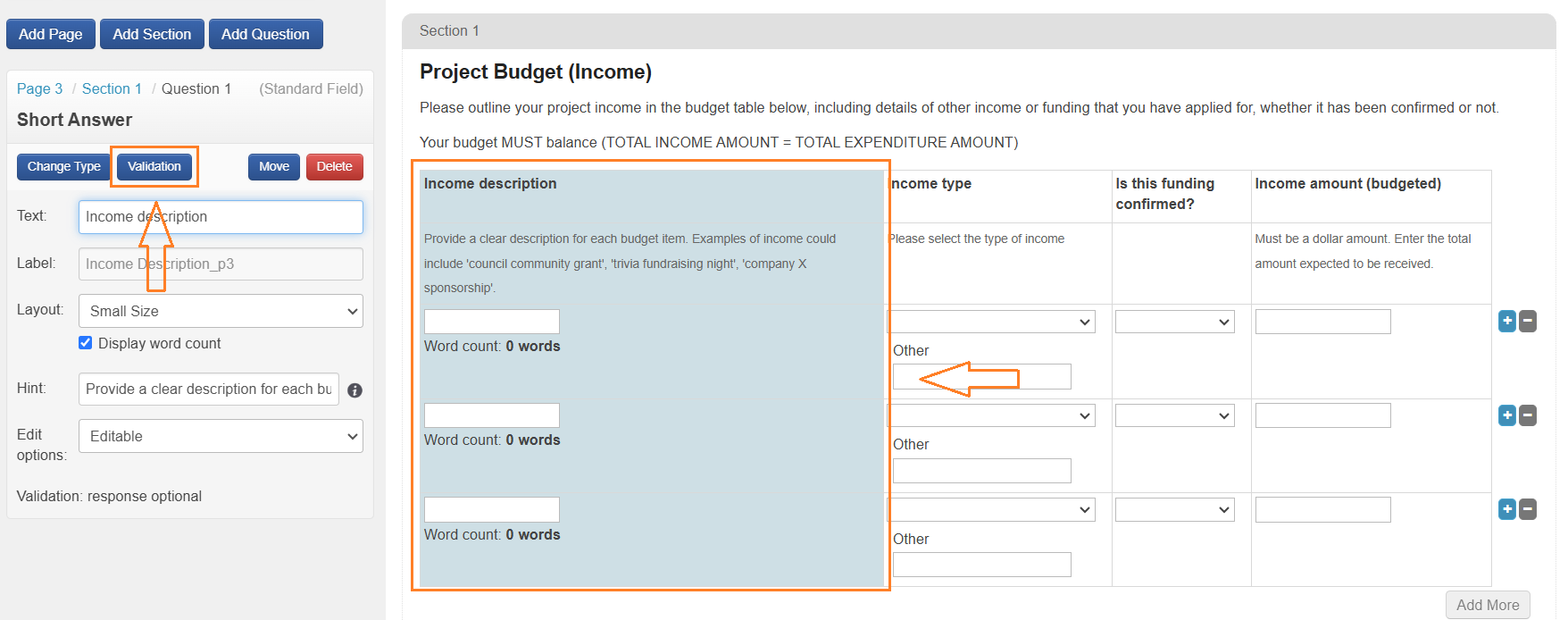Click the minus icon on third budget row
This screenshot has width=1568, height=620.
coord(1528,509)
